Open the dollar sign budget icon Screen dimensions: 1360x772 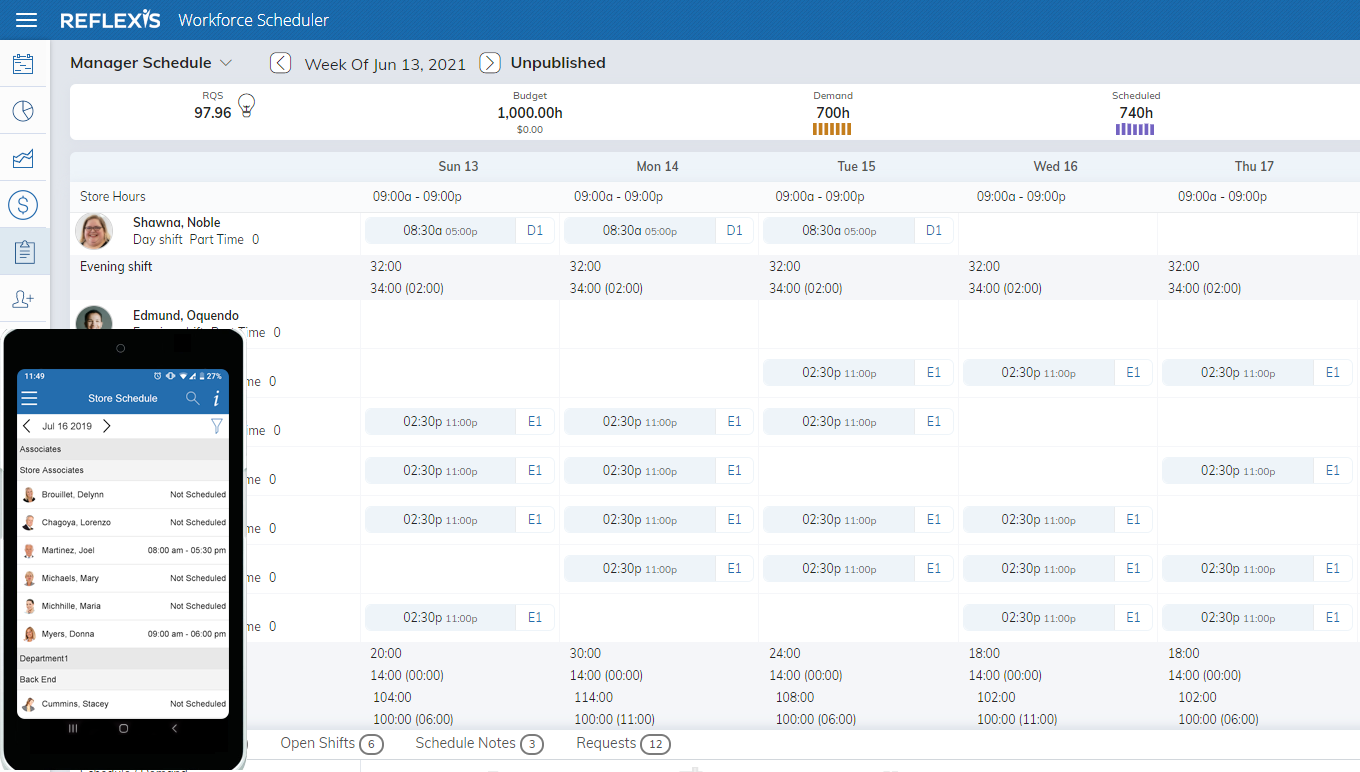tap(23, 205)
